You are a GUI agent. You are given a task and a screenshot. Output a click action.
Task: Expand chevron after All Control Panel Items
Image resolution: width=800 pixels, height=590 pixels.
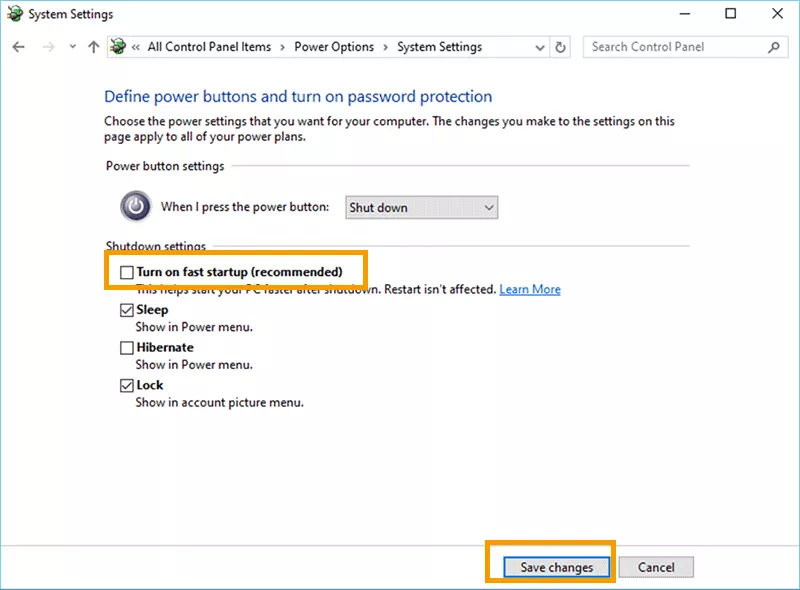(282, 47)
